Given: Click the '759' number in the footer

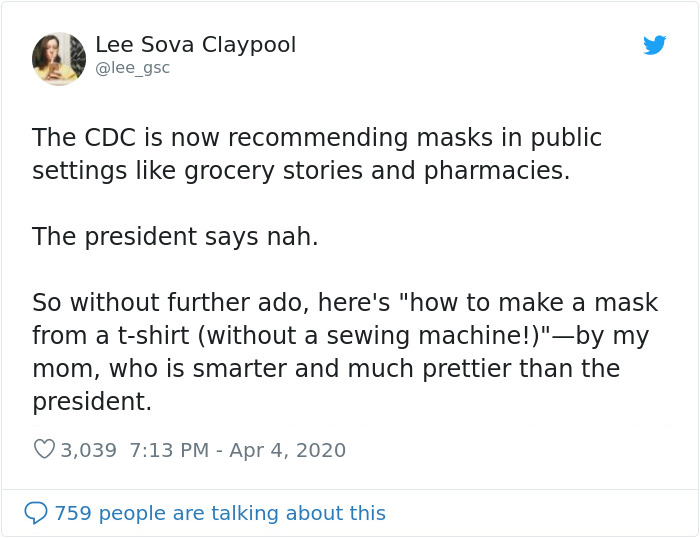Looking at the screenshot, I should pyautogui.click(x=73, y=513).
